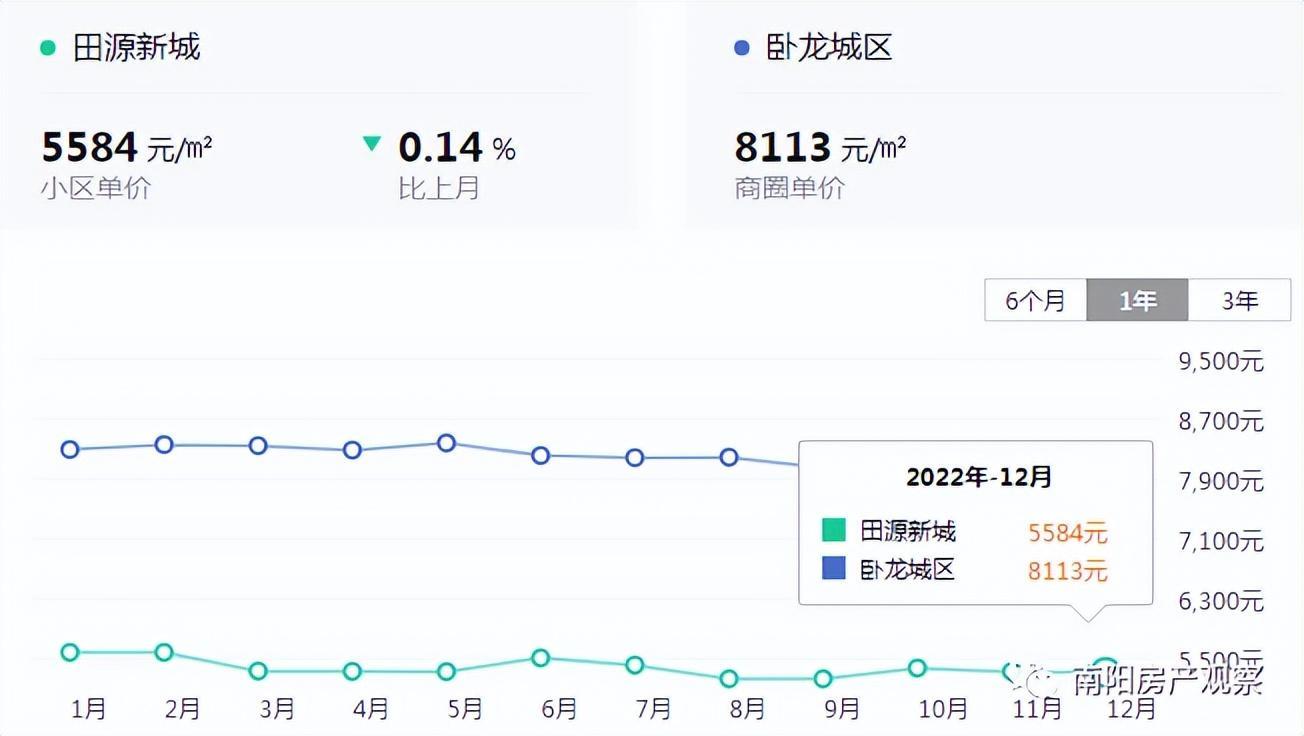Viewport: 1304px width, 736px height.
Task: Select 卧龙城区 data point for 1月
Action: tap(70, 449)
